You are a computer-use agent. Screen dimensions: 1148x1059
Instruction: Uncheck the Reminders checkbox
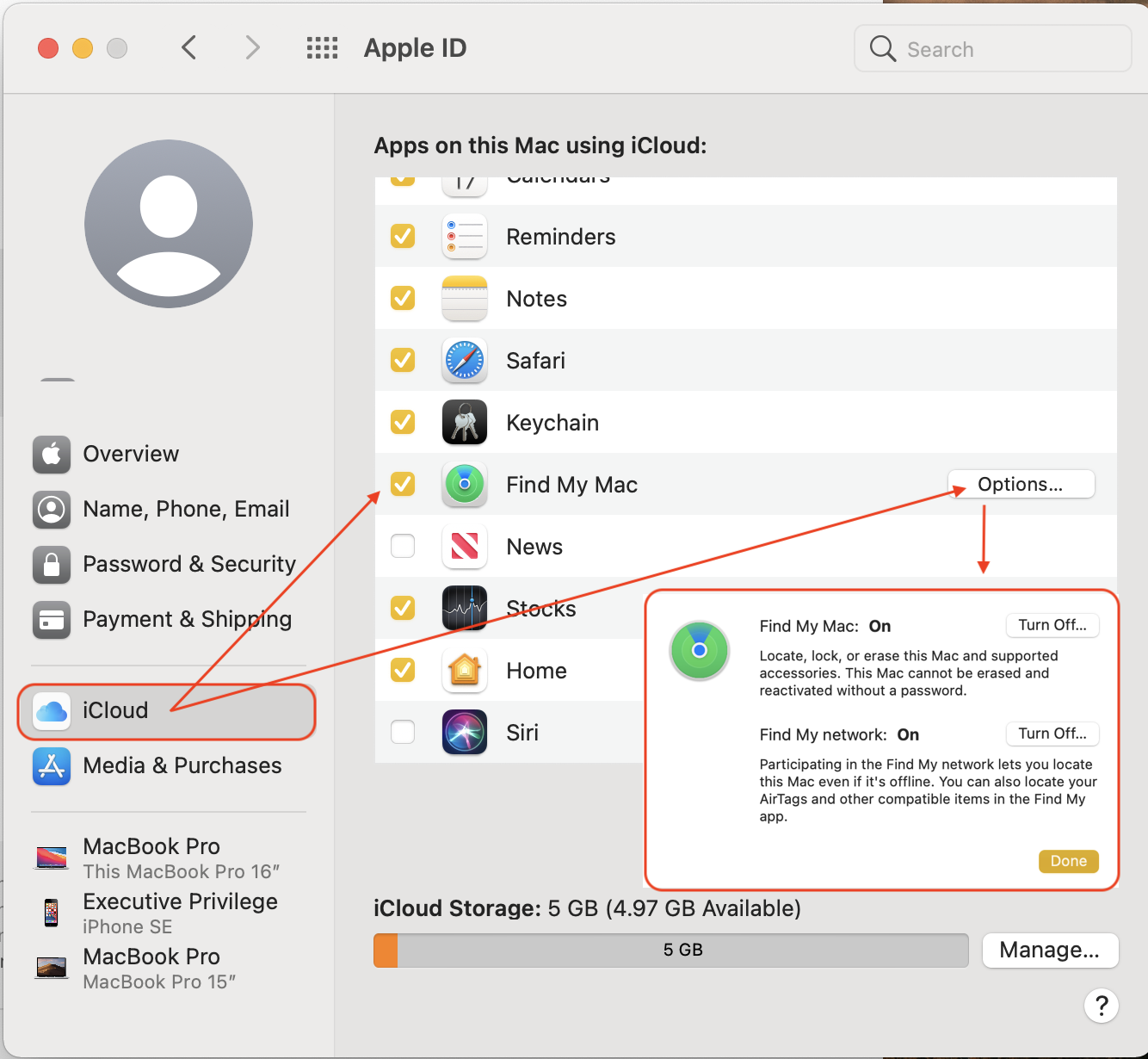pos(403,236)
